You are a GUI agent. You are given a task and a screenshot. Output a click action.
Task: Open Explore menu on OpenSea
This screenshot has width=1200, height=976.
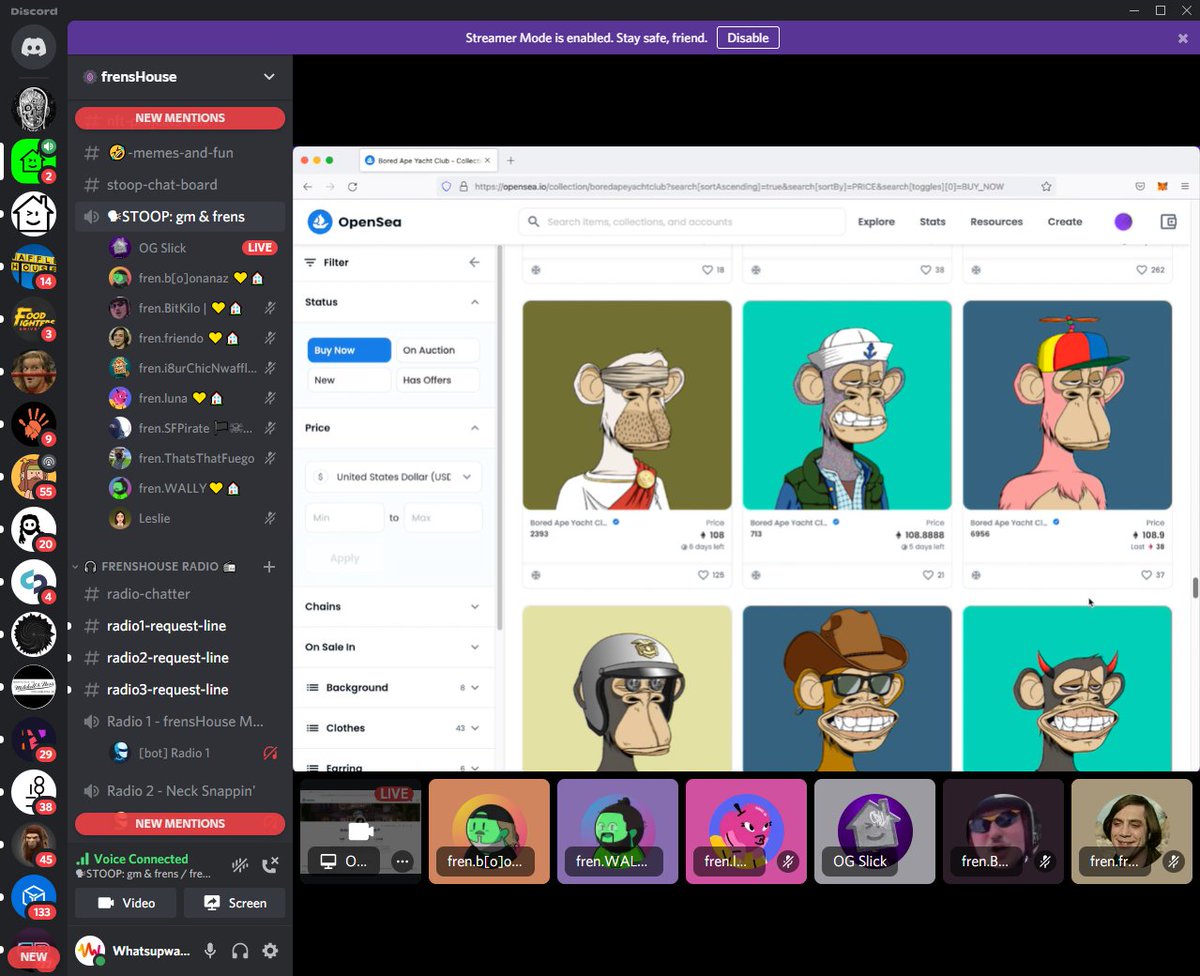[x=876, y=222]
